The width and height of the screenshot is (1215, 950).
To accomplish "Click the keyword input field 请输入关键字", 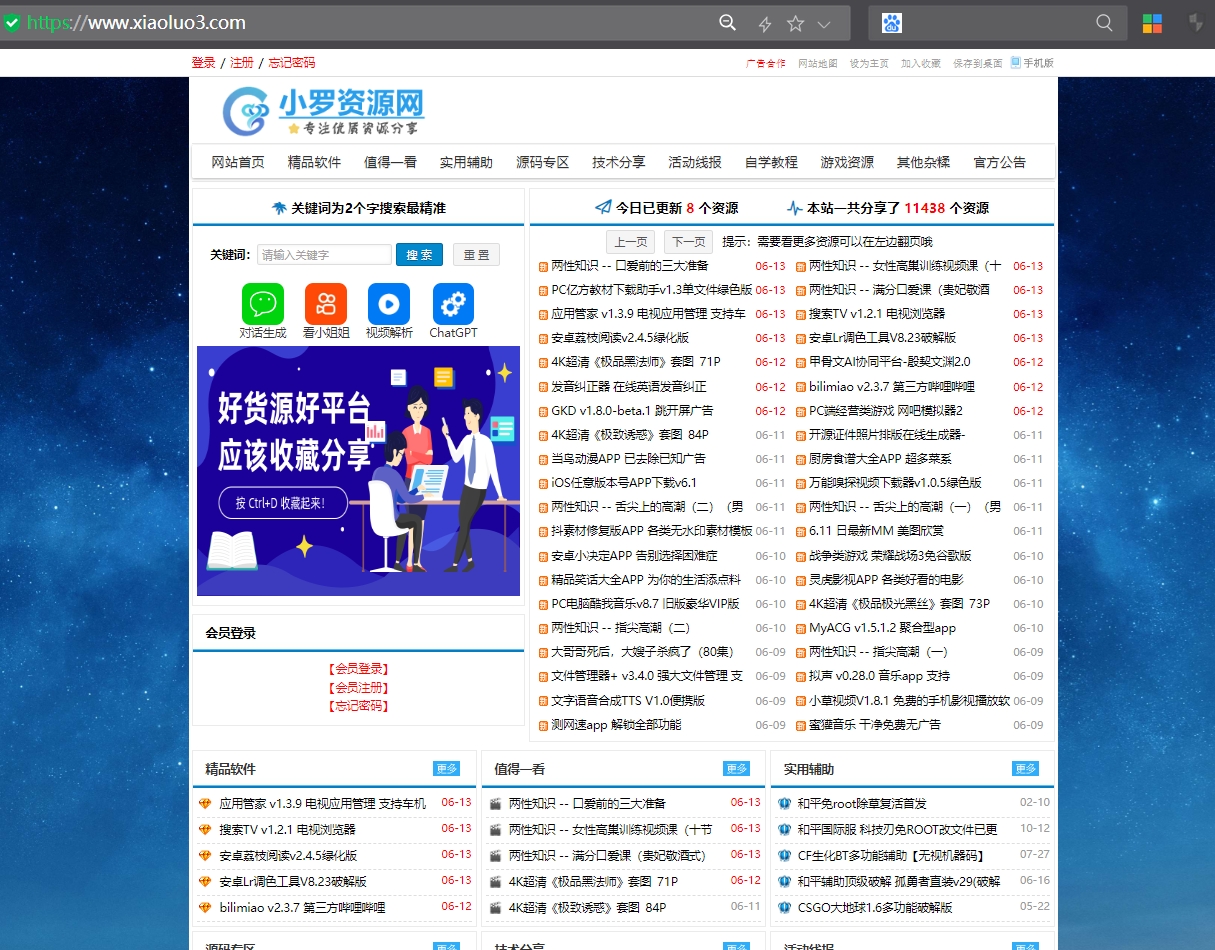I will point(324,254).
